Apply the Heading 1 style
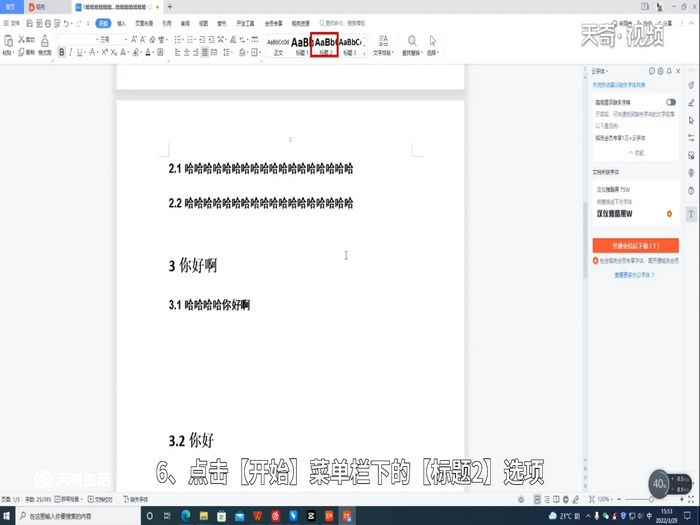Screen dimensions: 700x525 tap(301, 45)
